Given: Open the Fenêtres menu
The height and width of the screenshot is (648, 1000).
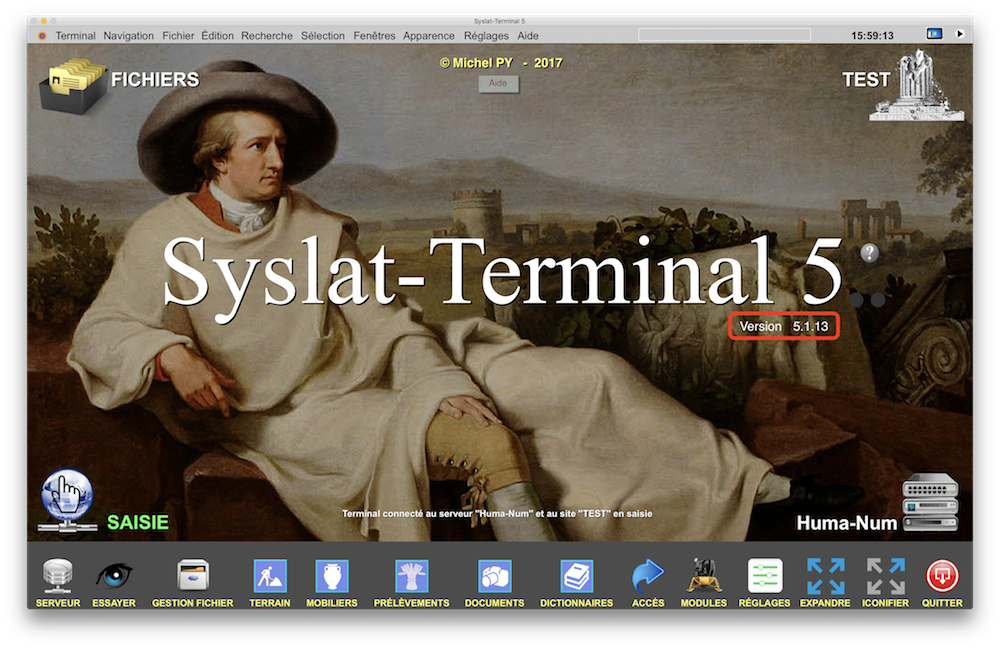Looking at the screenshot, I should [x=374, y=36].
